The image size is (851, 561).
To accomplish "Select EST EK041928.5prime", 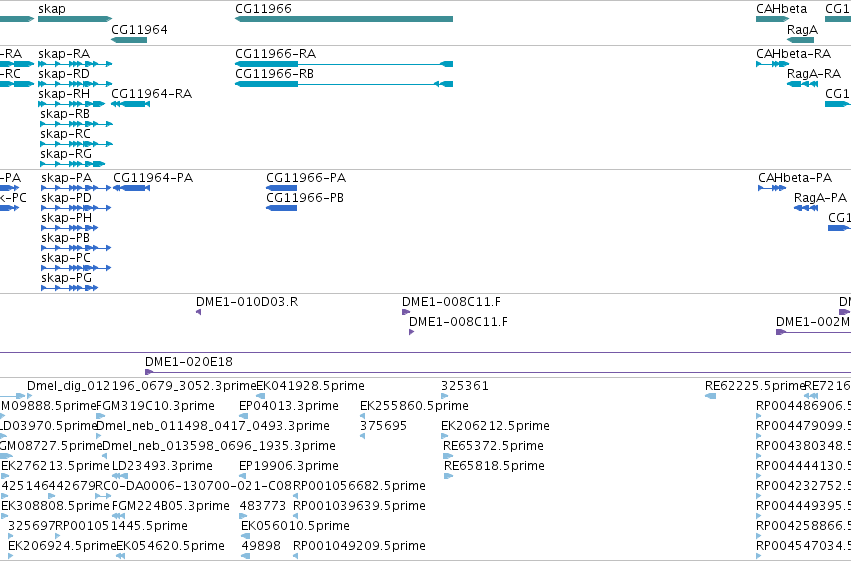I will 310,386.
